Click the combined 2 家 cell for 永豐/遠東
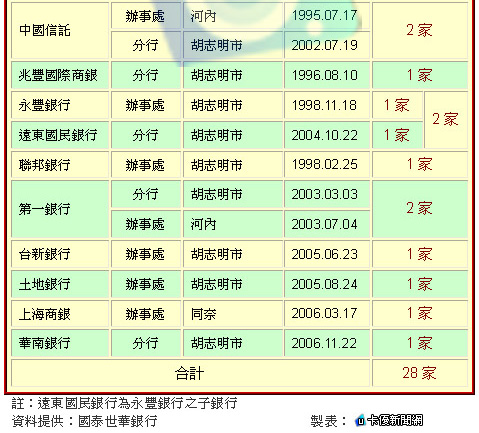The height and width of the screenshot is (433, 479). (446, 120)
